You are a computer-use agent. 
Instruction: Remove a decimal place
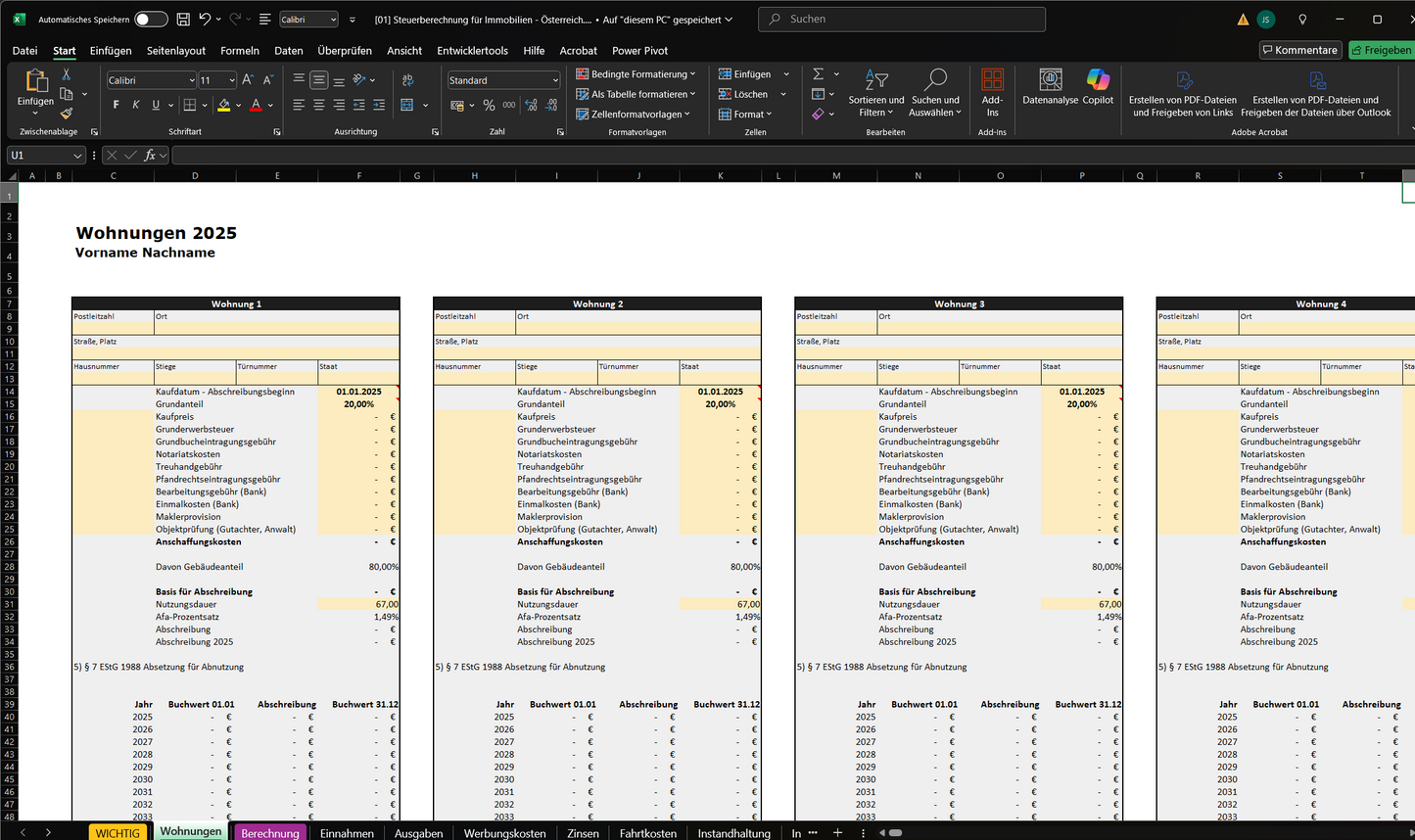click(x=551, y=105)
